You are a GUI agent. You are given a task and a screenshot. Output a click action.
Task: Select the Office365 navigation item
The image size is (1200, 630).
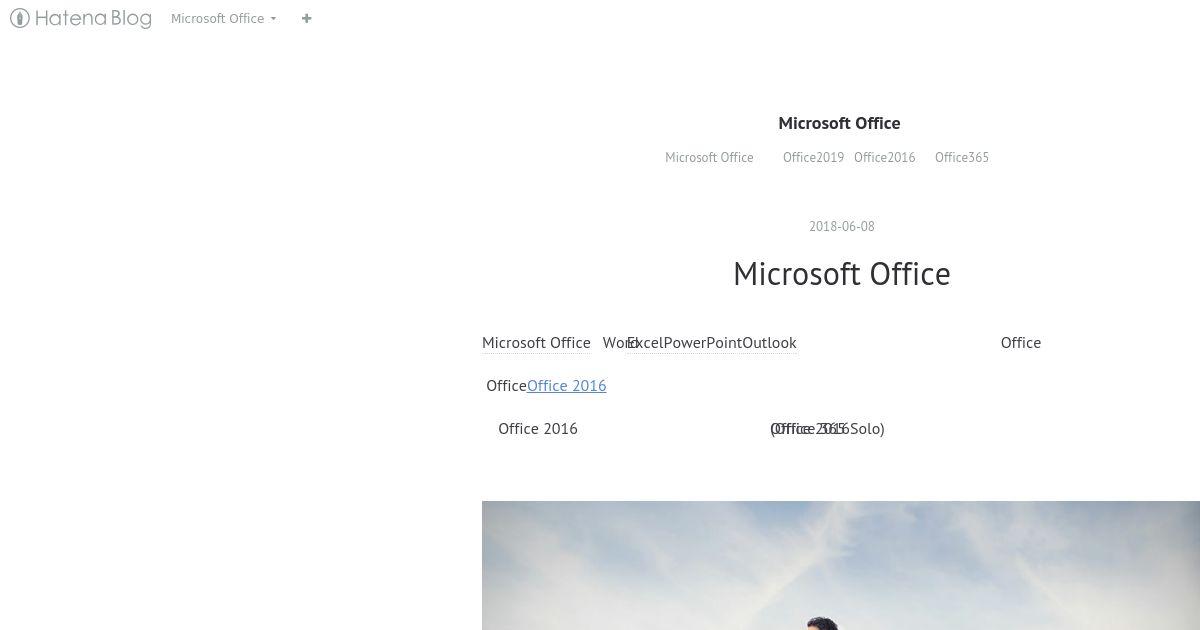click(x=962, y=157)
